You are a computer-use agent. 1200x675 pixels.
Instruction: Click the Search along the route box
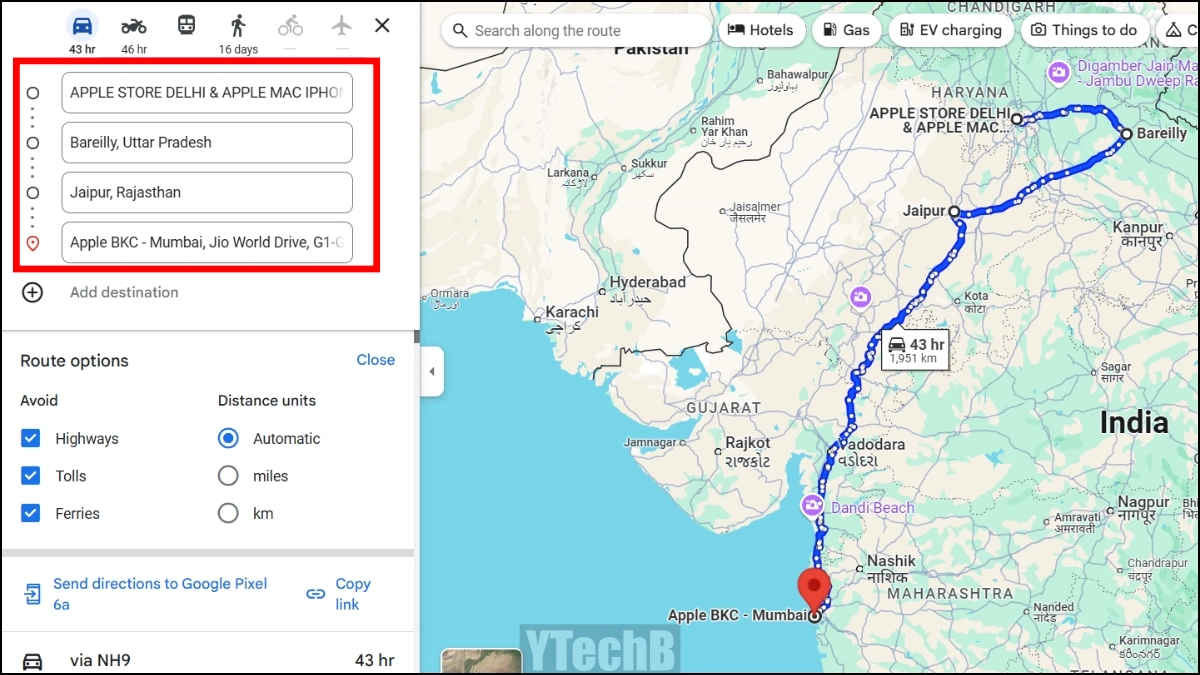576,31
